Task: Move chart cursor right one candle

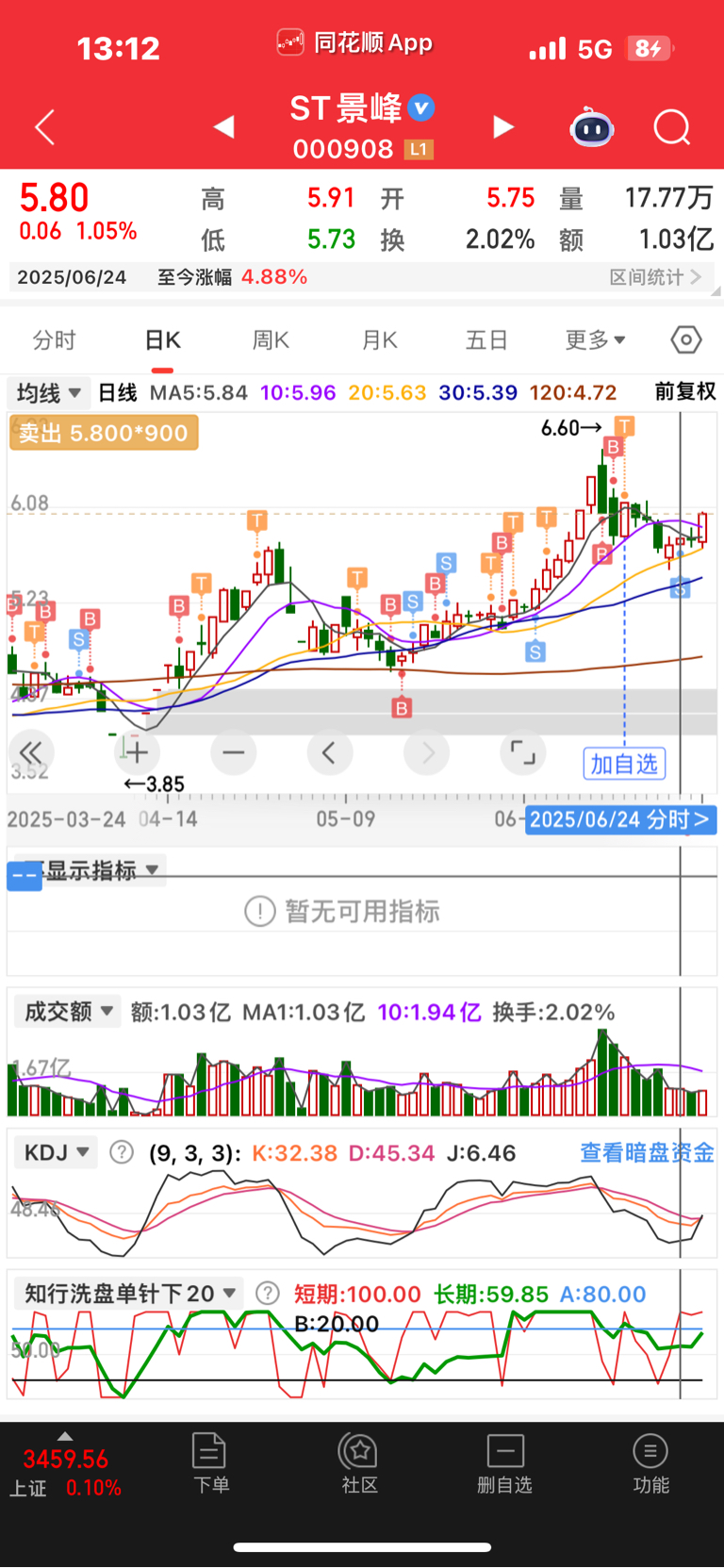Action: point(427,752)
